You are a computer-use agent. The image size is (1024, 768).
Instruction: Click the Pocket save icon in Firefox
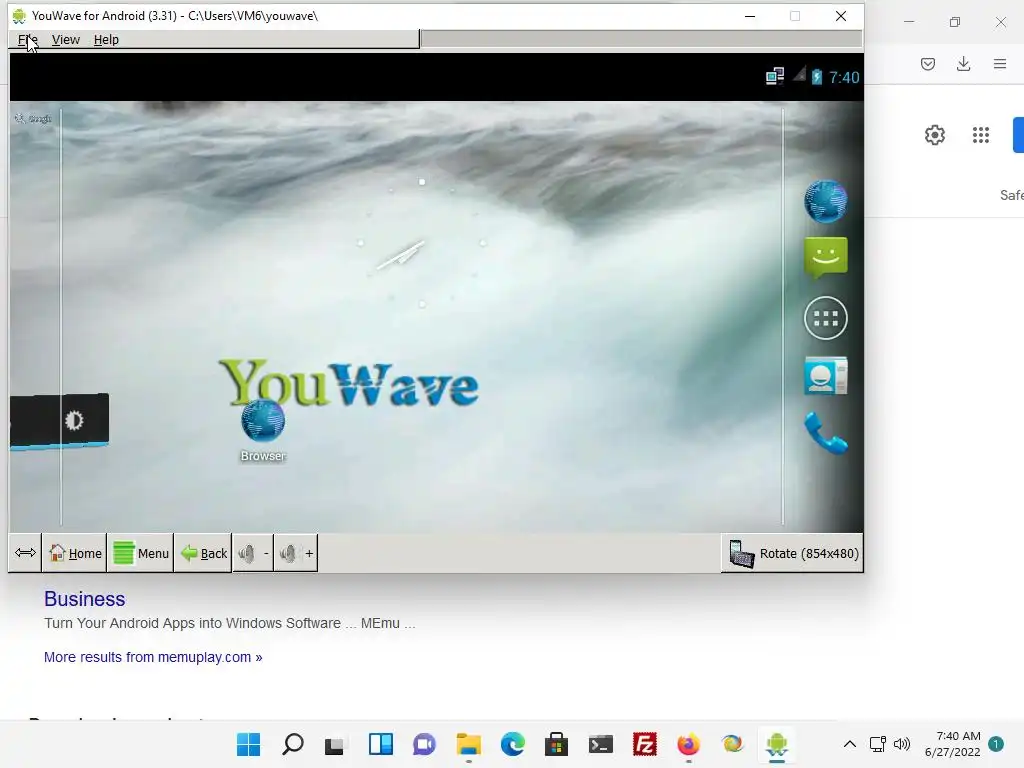tap(927, 63)
